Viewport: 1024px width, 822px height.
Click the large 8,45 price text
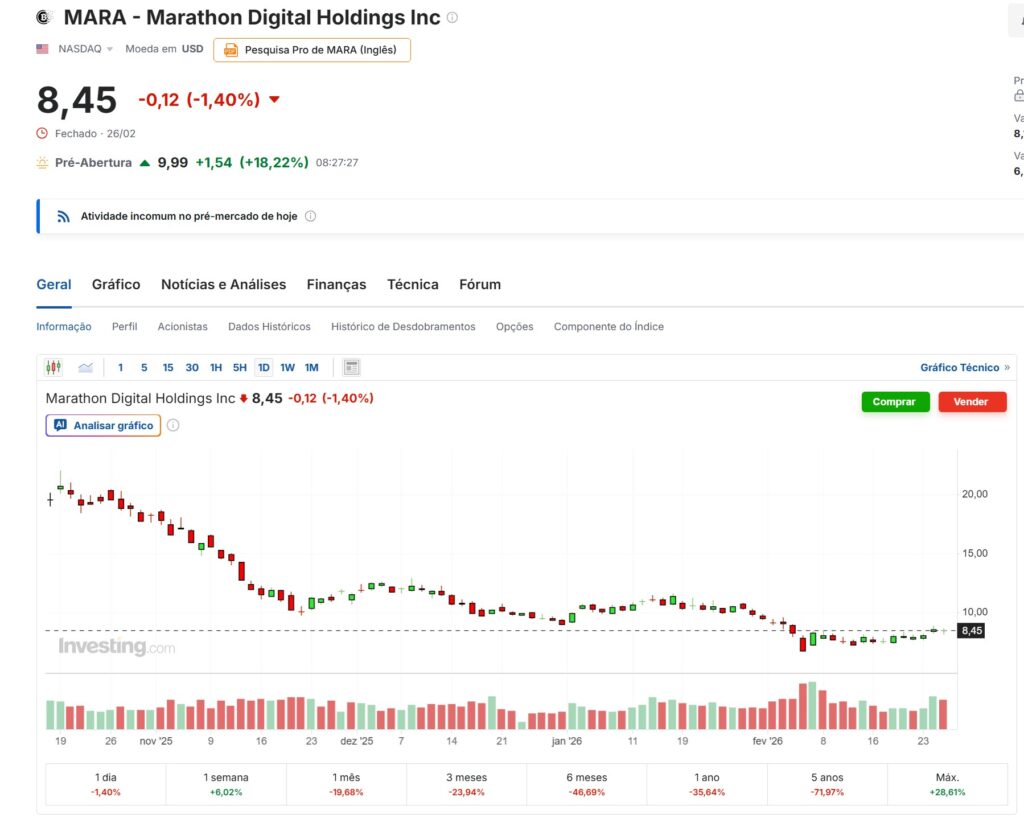click(x=77, y=101)
